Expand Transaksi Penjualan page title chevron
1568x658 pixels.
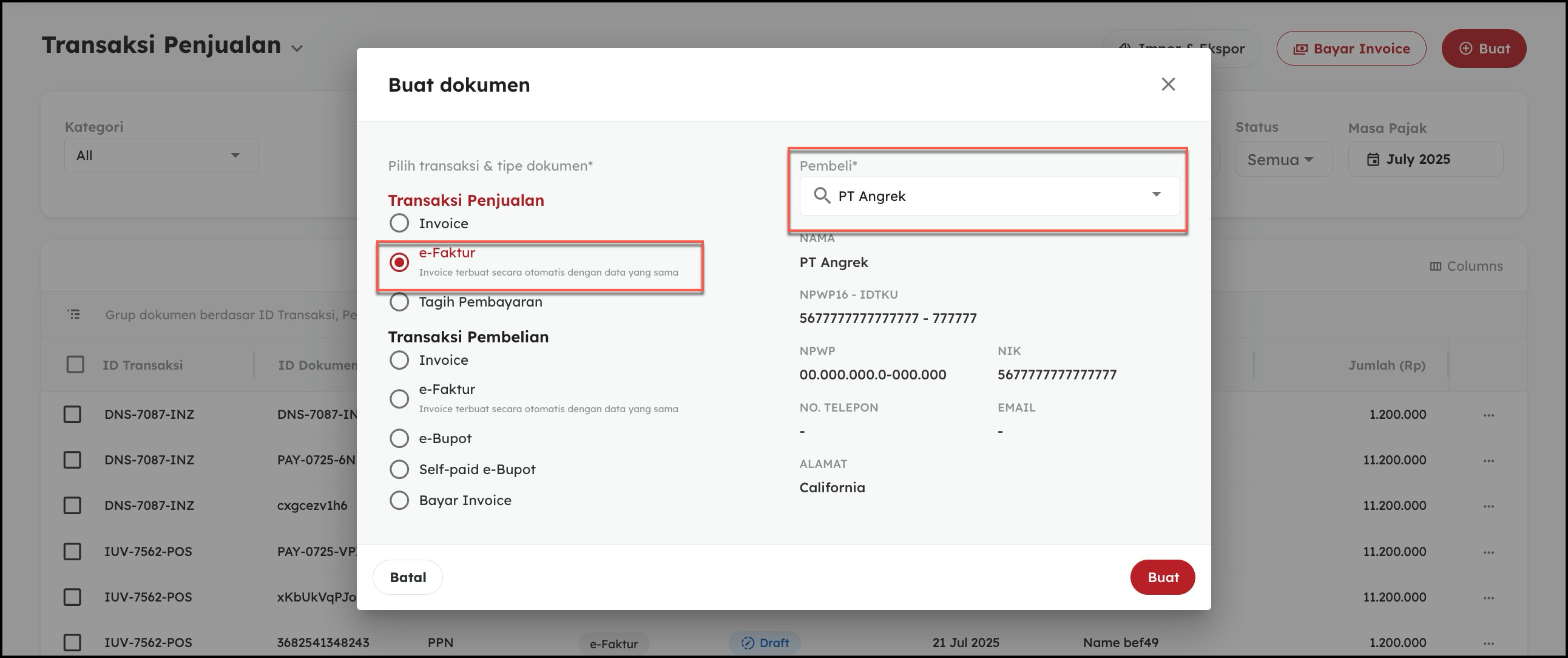(297, 49)
